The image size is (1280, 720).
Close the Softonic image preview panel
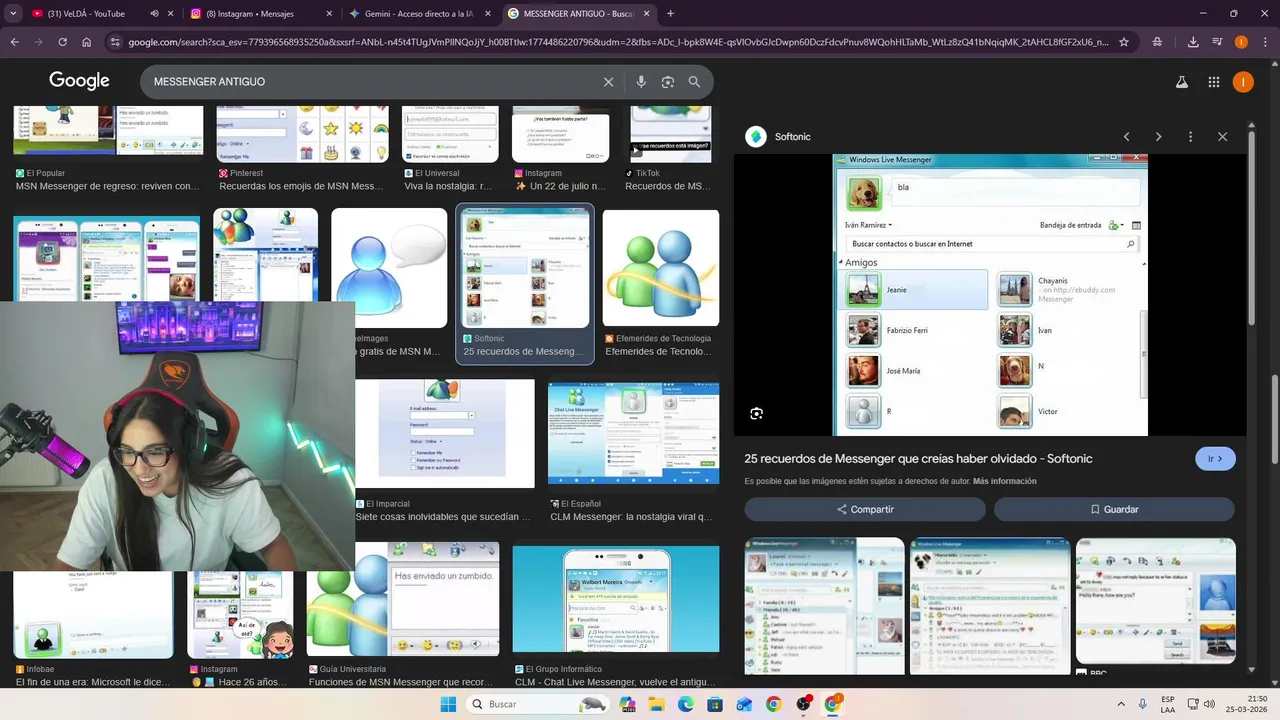click(x=1222, y=137)
